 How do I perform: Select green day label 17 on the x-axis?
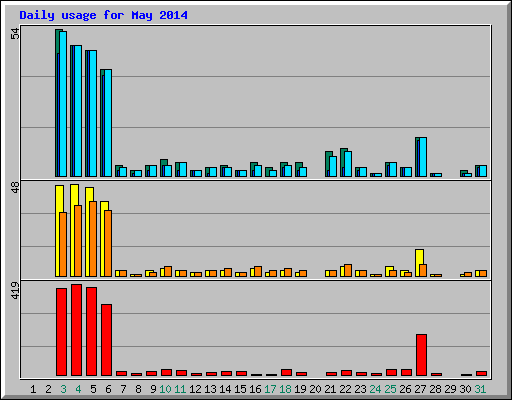point(270,389)
